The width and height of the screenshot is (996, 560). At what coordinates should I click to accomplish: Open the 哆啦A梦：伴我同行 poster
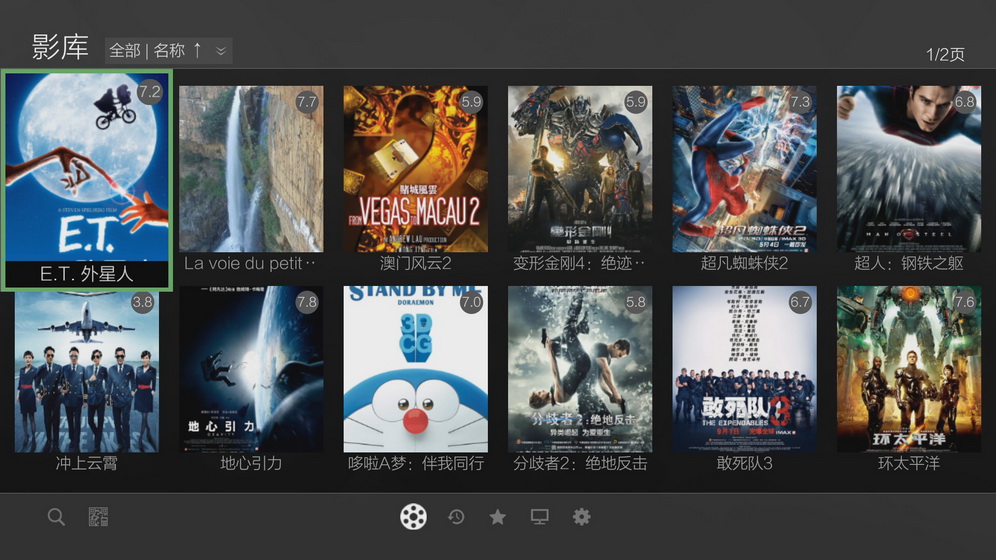[415, 369]
